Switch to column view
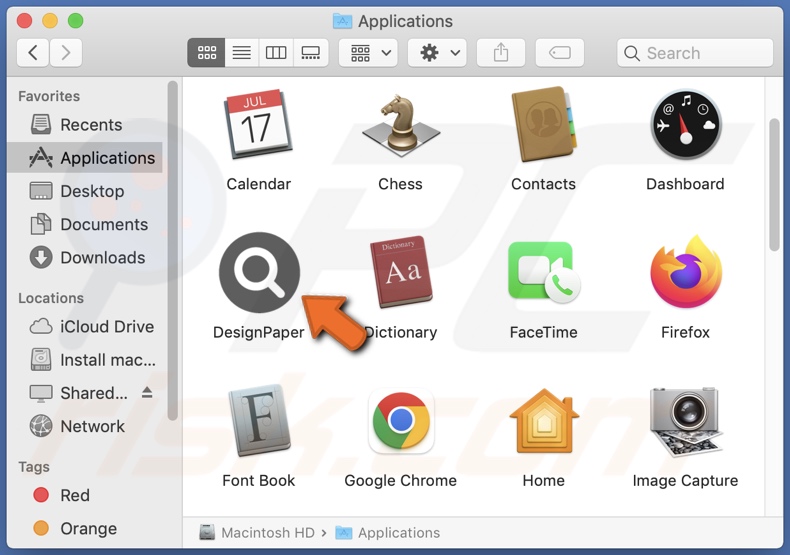790x555 pixels. point(276,52)
